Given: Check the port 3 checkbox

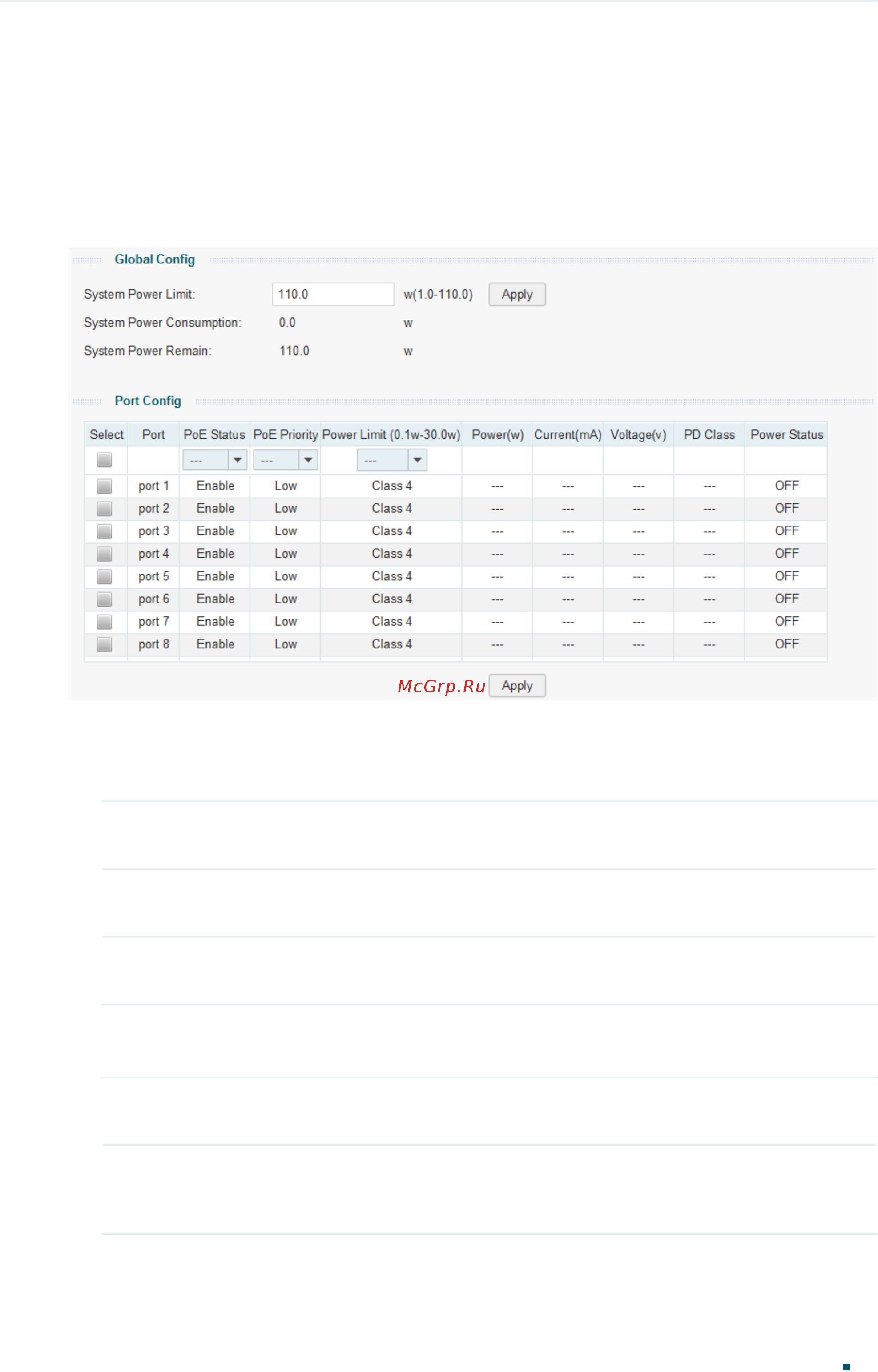Looking at the screenshot, I should click(x=105, y=531).
